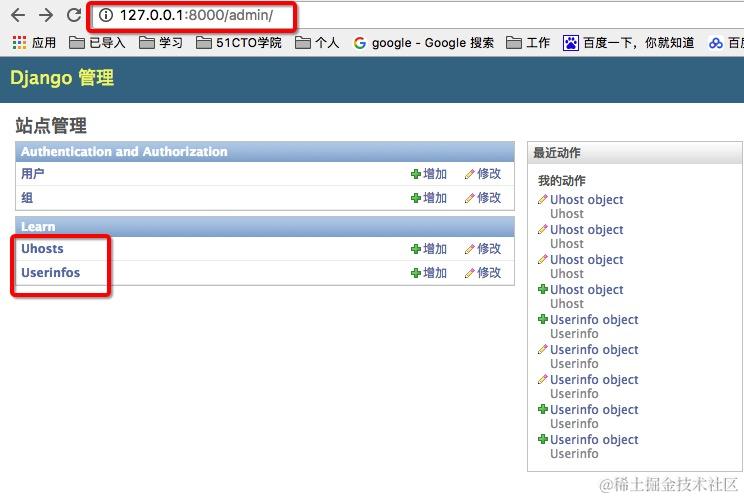
Task: Click 增加 in the Userinfos row
Action: point(429,273)
